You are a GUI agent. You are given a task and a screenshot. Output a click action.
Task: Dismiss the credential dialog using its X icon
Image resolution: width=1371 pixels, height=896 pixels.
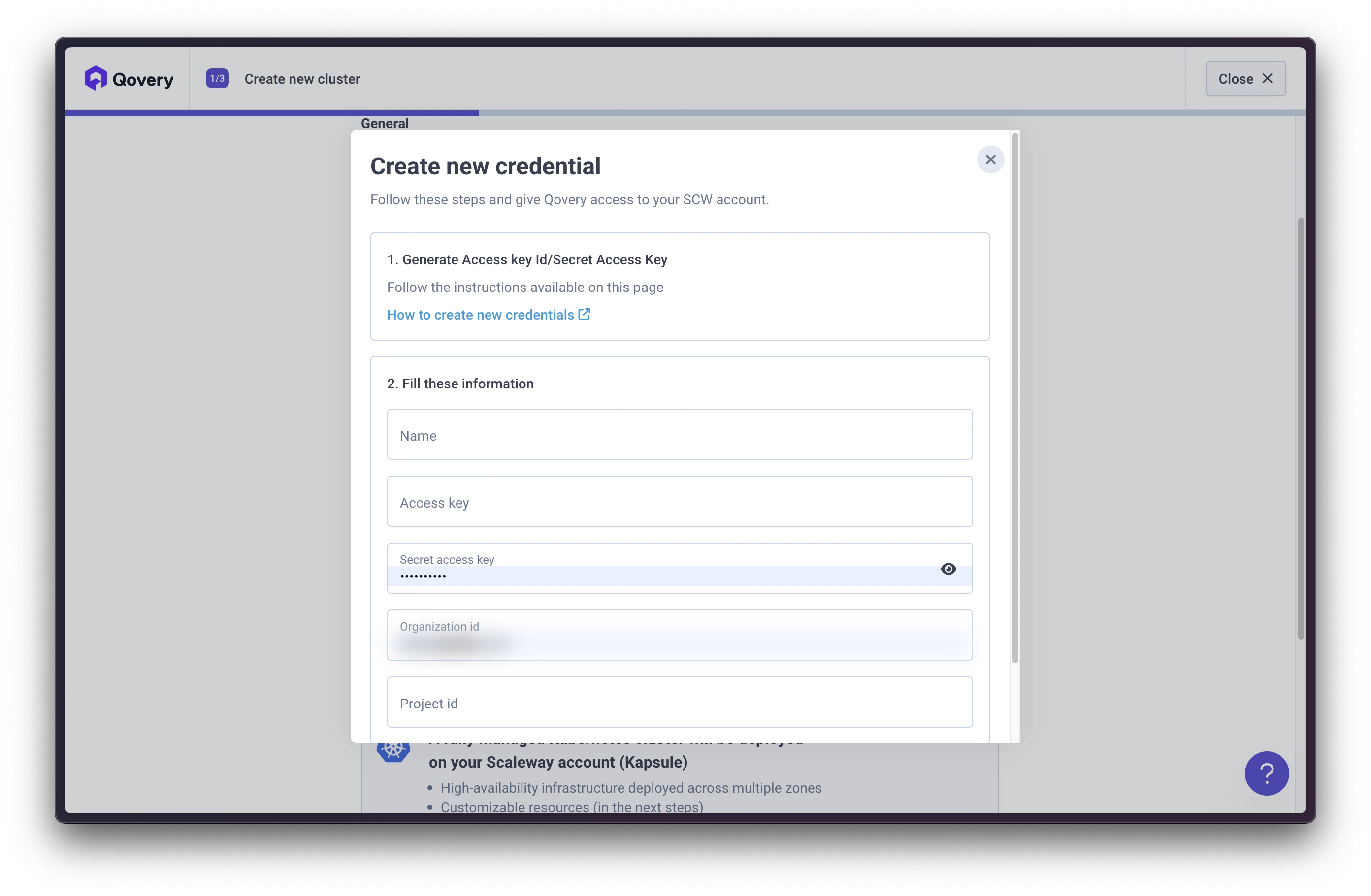(990, 160)
